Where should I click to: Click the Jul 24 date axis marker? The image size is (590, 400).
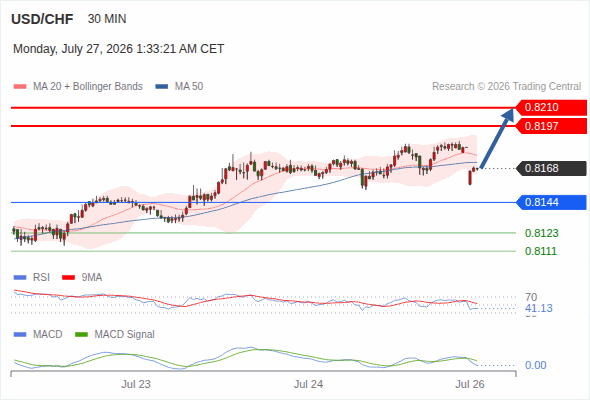[308, 384]
